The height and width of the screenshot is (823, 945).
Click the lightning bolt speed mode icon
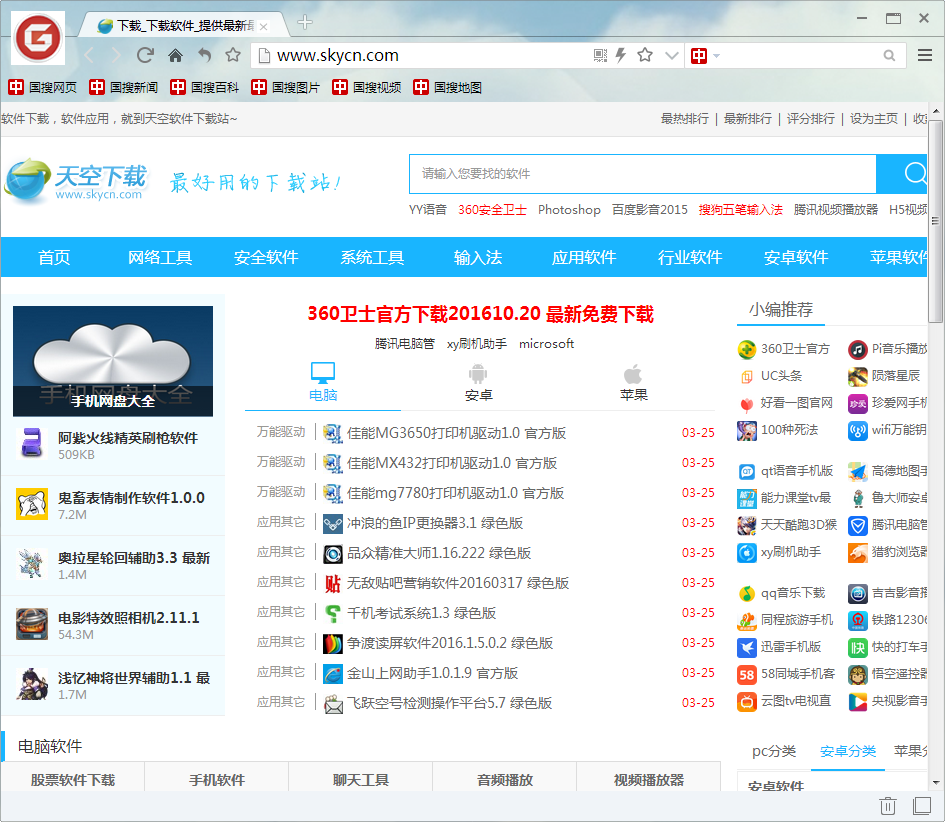click(621, 55)
